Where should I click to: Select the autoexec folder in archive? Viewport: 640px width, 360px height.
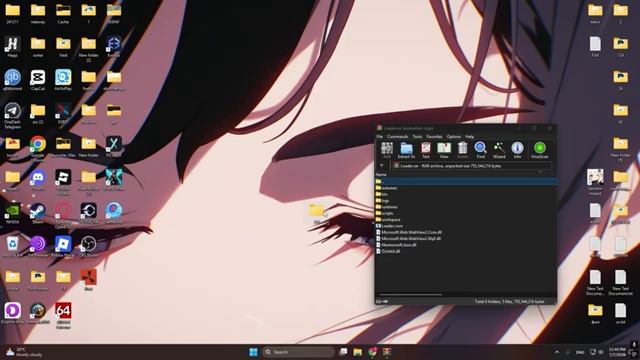(x=386, y=188)
